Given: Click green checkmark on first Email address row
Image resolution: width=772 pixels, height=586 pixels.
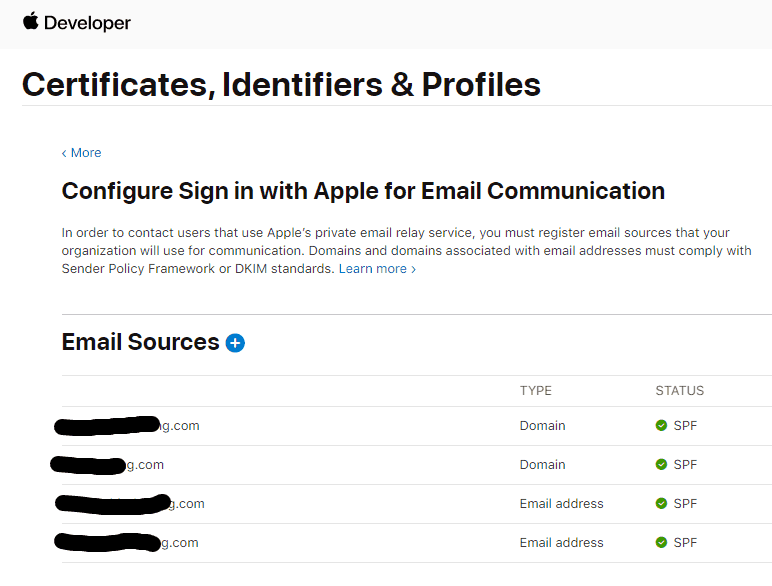Looking at the screenshot, I should click(x=661, y=503).
